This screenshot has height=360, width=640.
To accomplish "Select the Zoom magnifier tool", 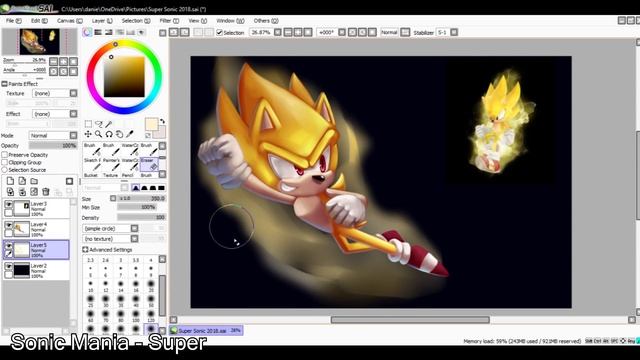I will click(x=98, y=134).
